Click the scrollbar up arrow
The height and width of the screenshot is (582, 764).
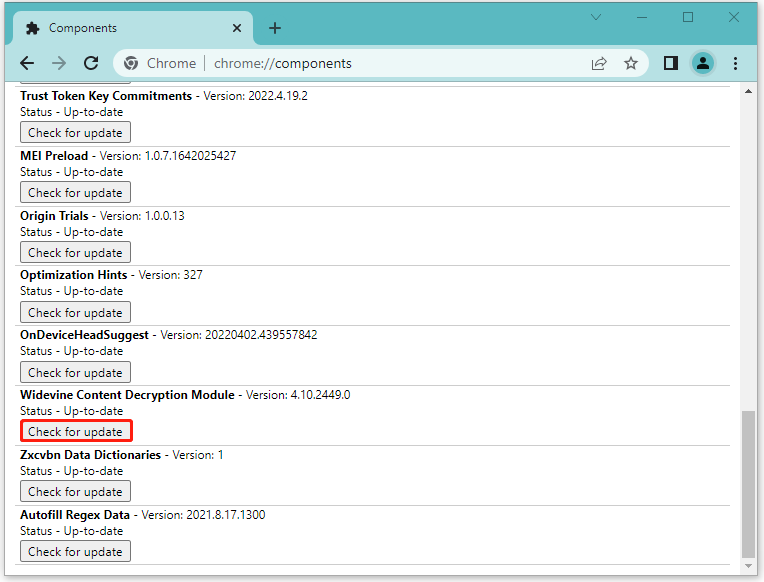click(x=748, y=91)
